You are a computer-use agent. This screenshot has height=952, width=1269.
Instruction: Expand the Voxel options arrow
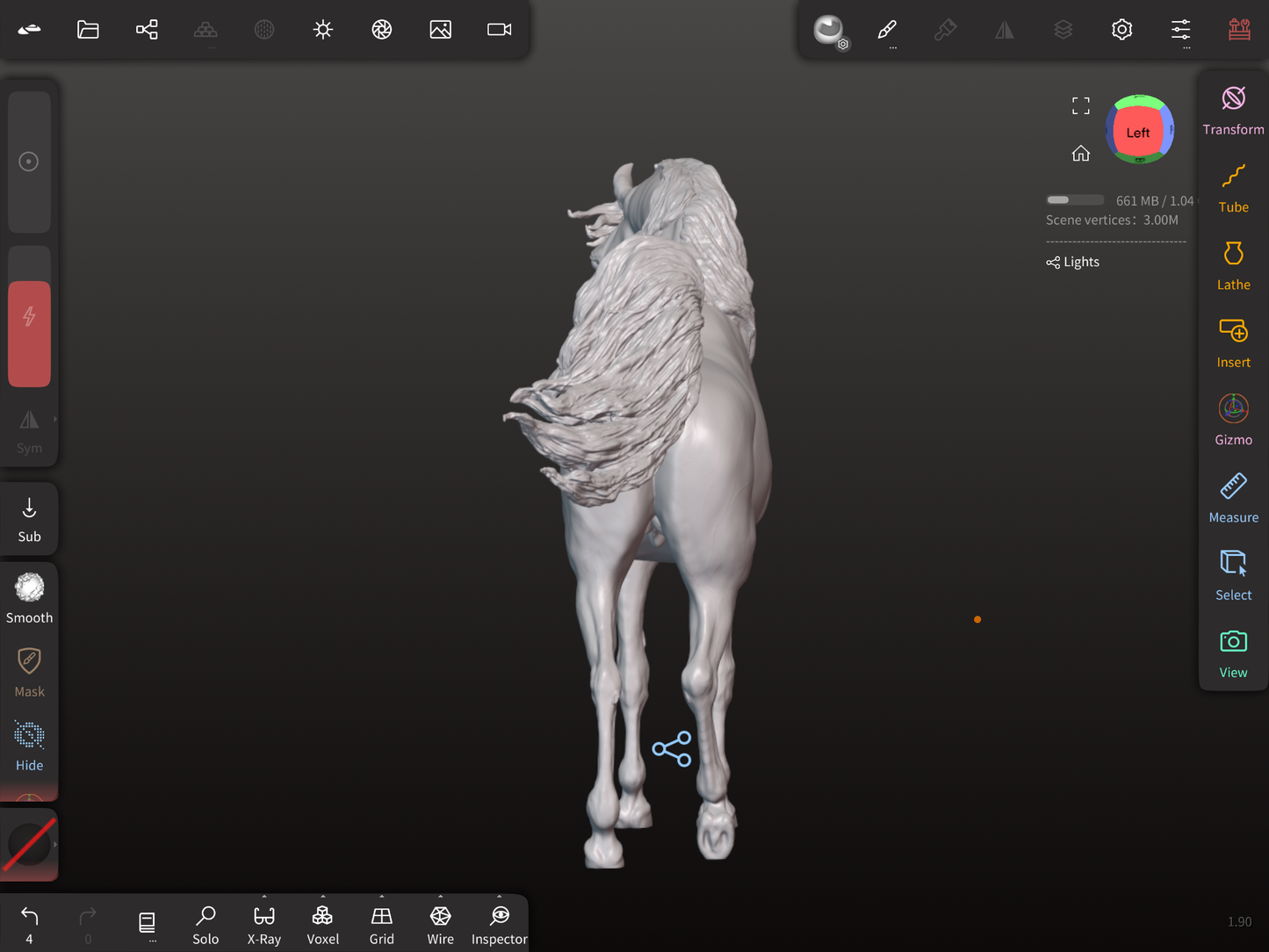pos(323,898)
